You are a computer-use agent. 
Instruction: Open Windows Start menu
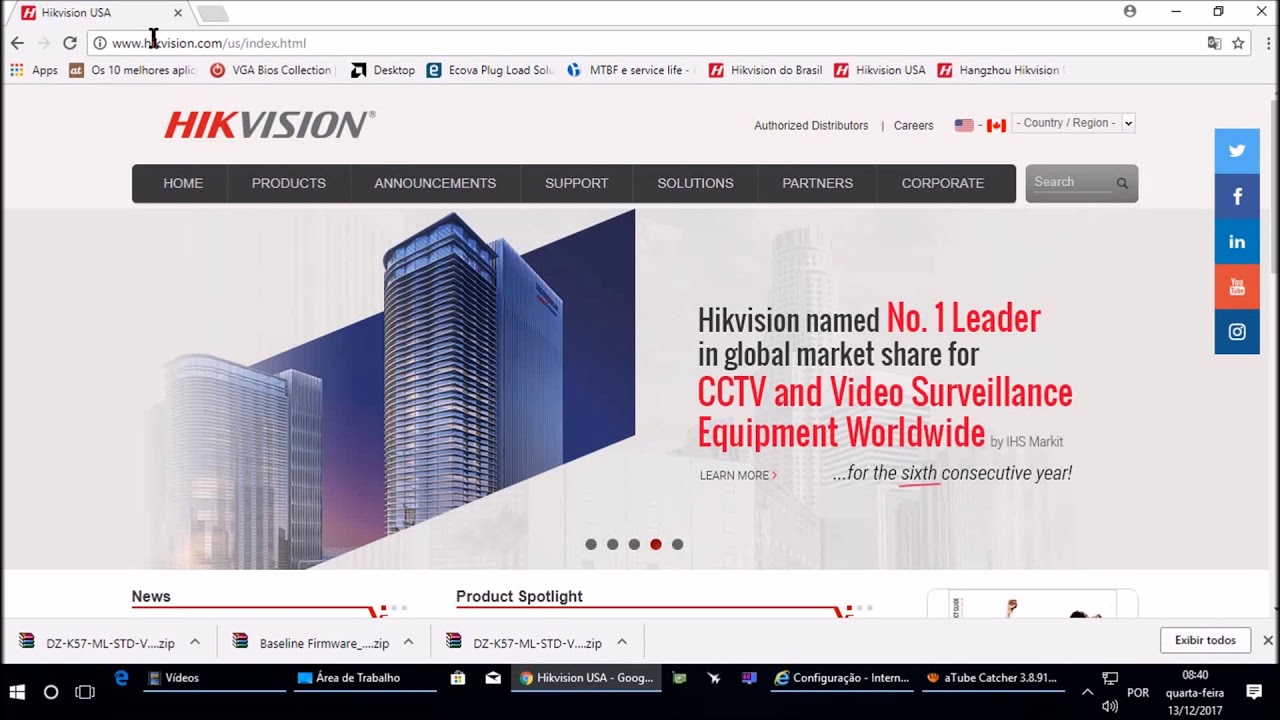[x=17, y=691]
